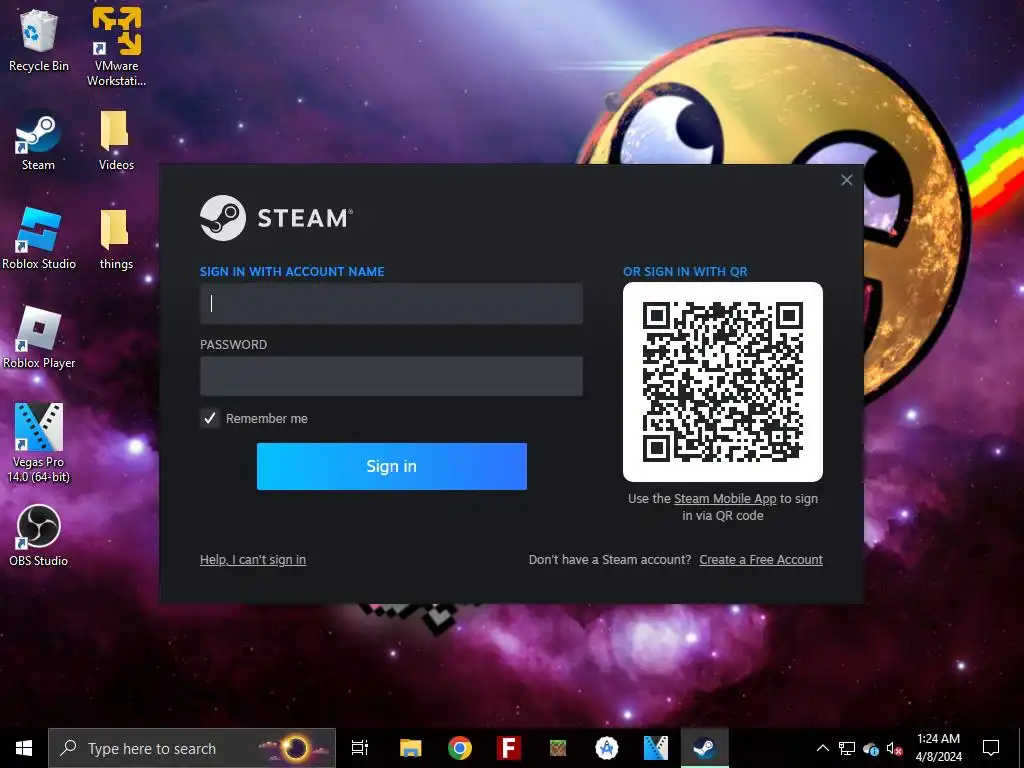This screenshot has width=1024, height=768.
Task: Open Help, I can't sign in link
Action: (253, 560)
